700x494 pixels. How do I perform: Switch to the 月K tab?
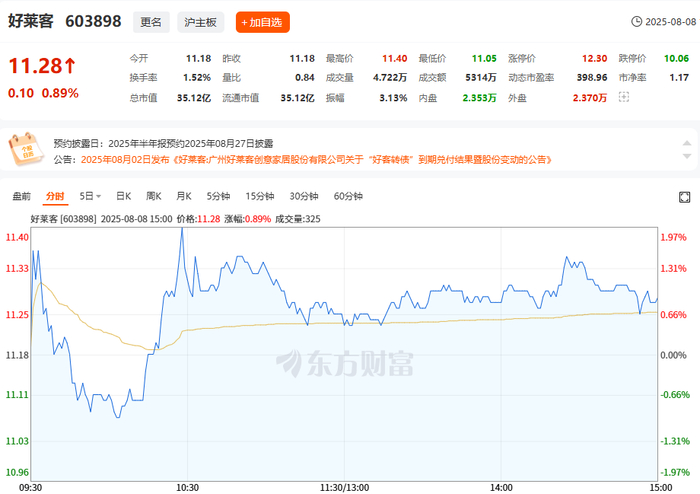coord(183,196)
